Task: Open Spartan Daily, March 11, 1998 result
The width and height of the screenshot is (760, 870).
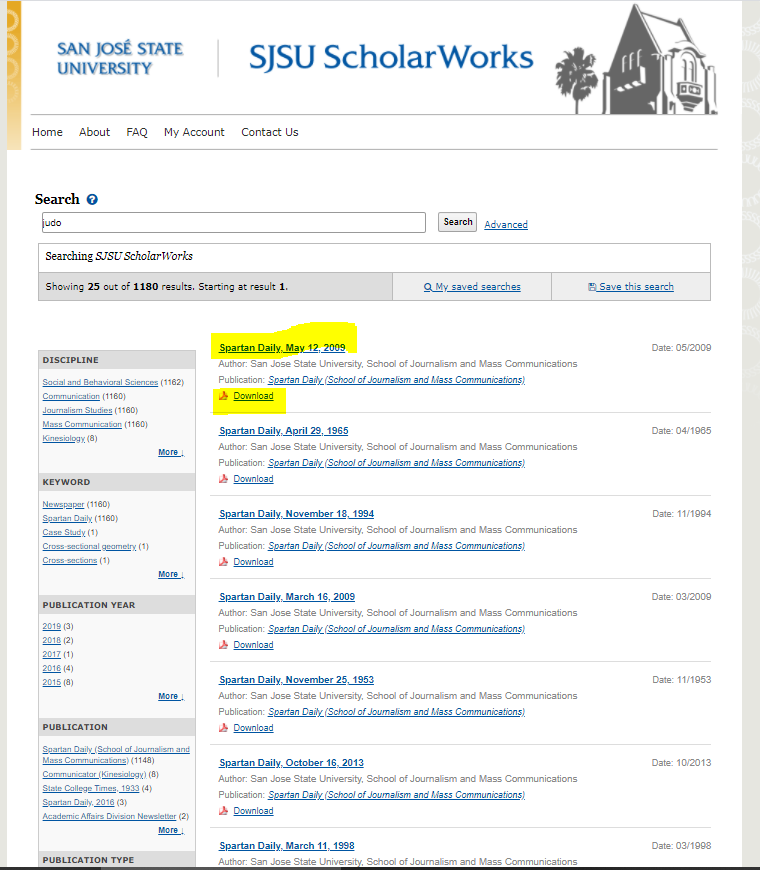Action: coord(287,846)
